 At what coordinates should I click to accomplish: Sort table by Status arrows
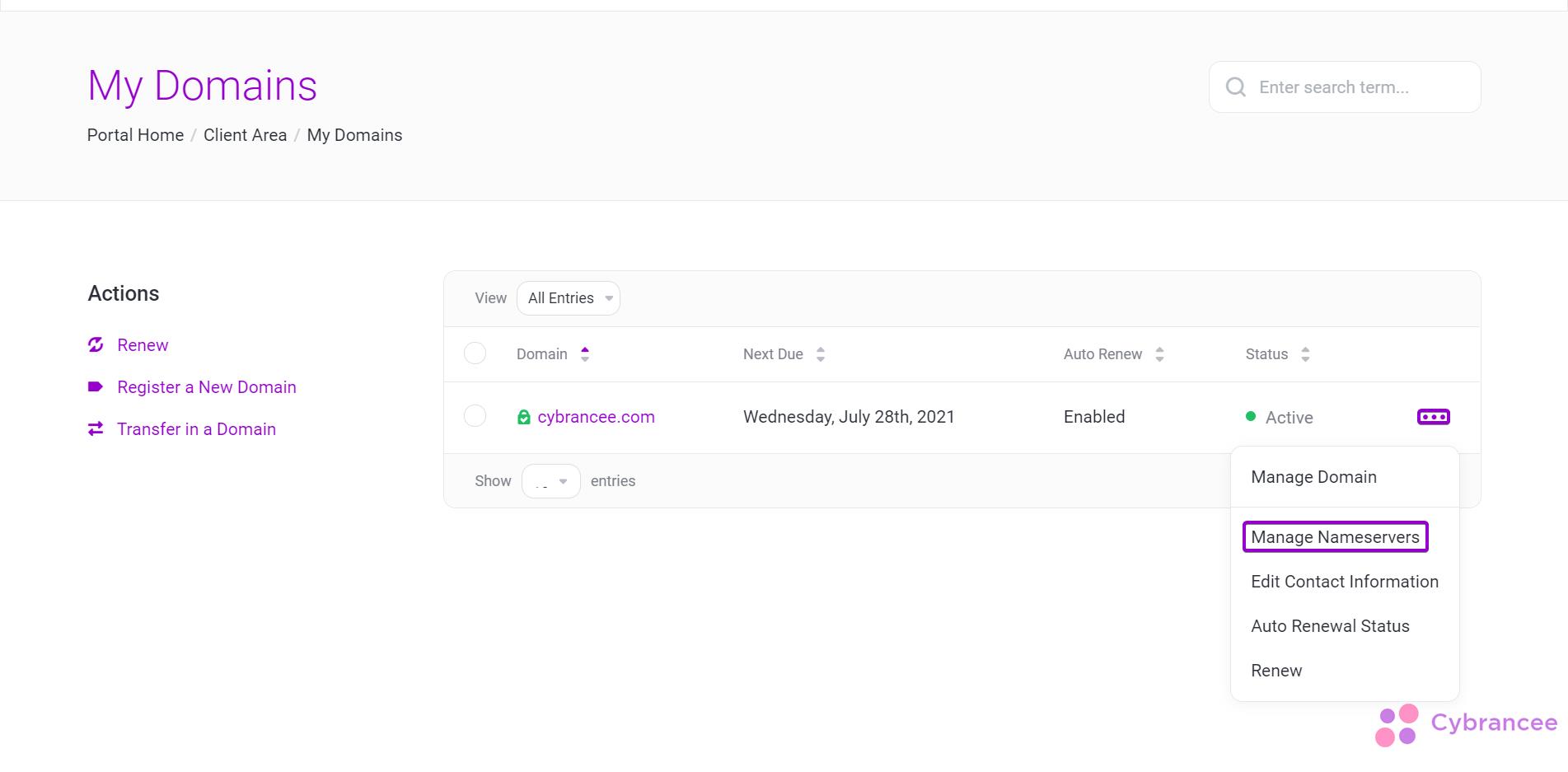pyautogui.click(x=1305, y=354)
